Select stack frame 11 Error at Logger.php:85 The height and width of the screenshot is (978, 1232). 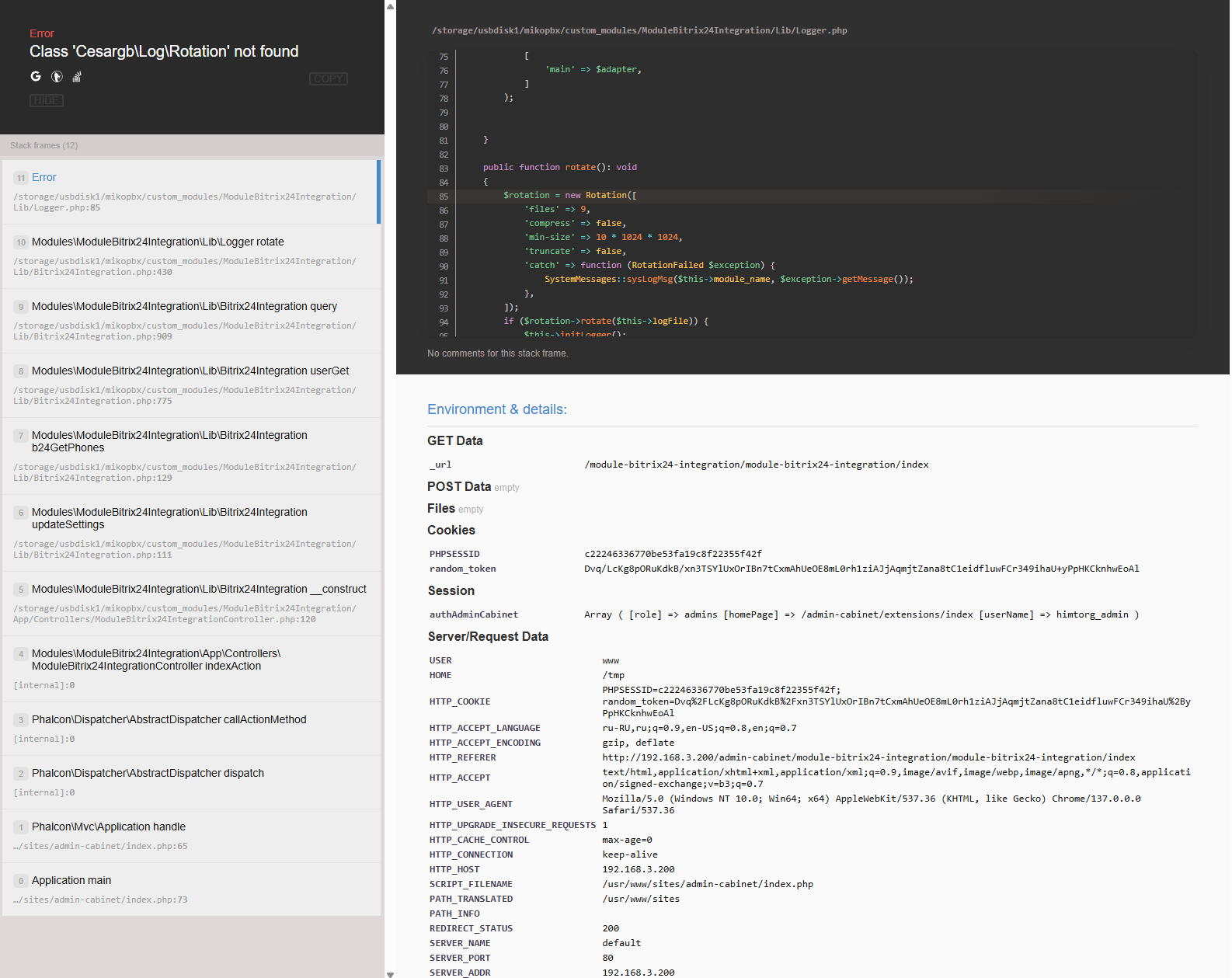pyautogui.click(x=191, y=192)
